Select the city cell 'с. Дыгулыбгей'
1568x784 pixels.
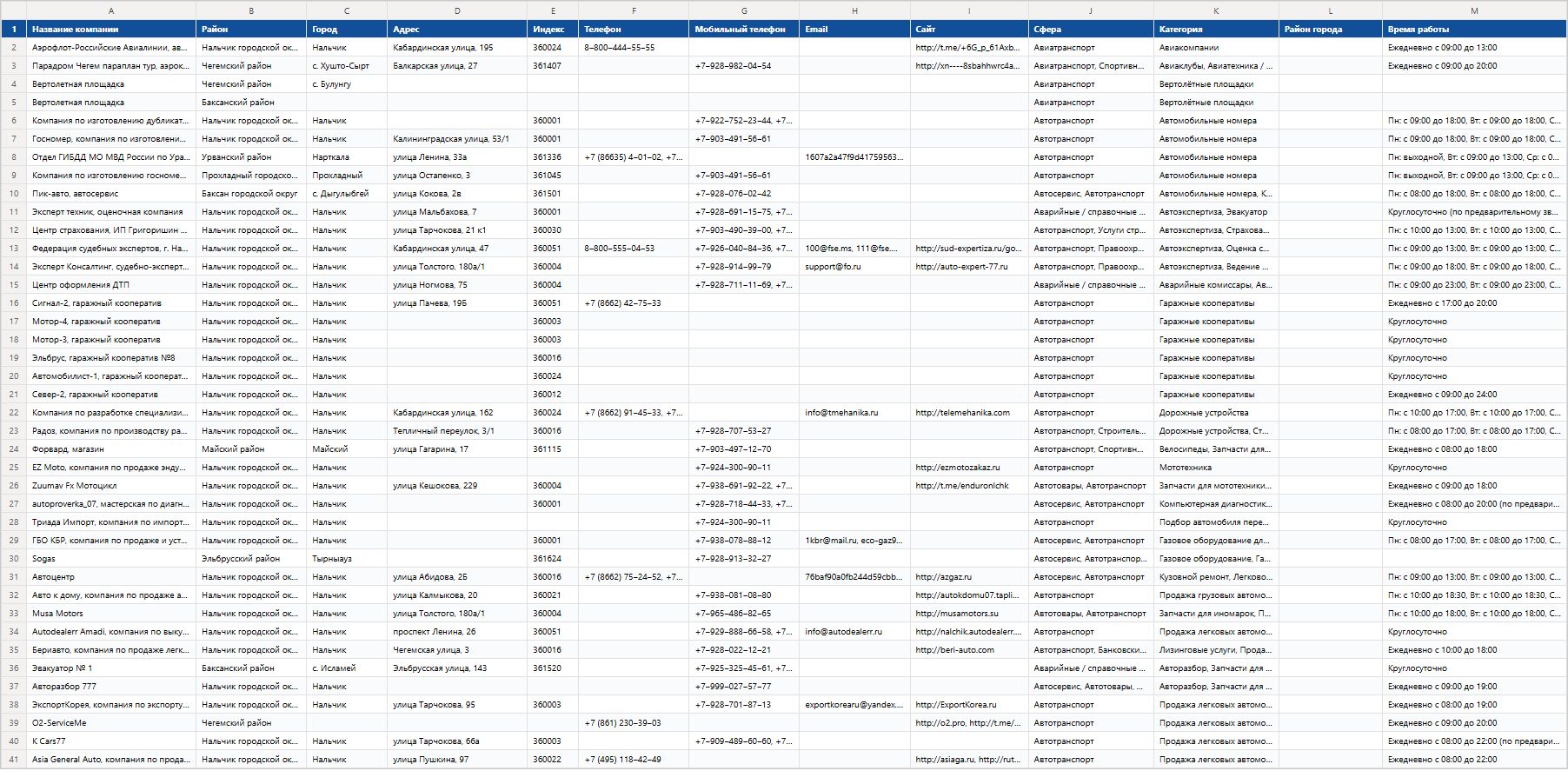[347, 194]
